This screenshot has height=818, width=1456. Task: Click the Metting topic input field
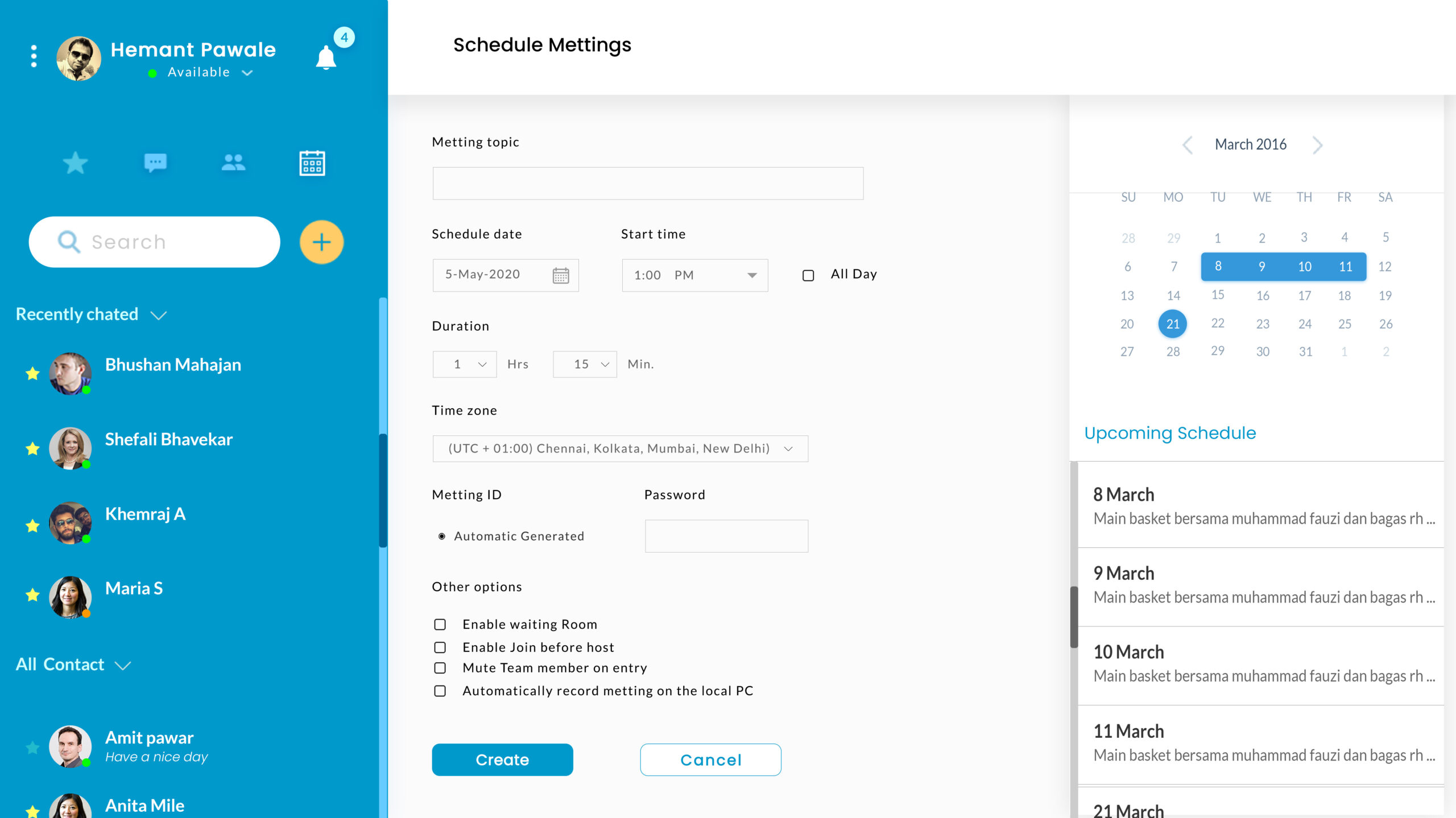pos(648,184)
